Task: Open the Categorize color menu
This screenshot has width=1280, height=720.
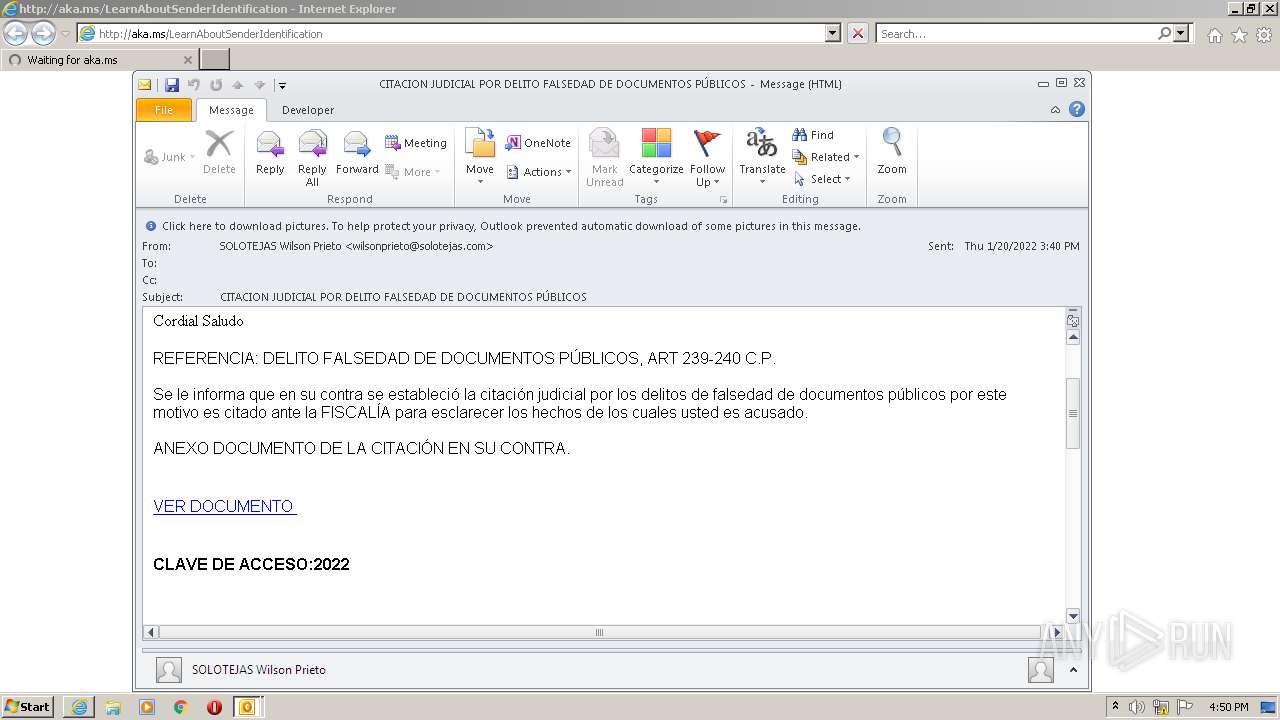Action: tap(656, 157)
